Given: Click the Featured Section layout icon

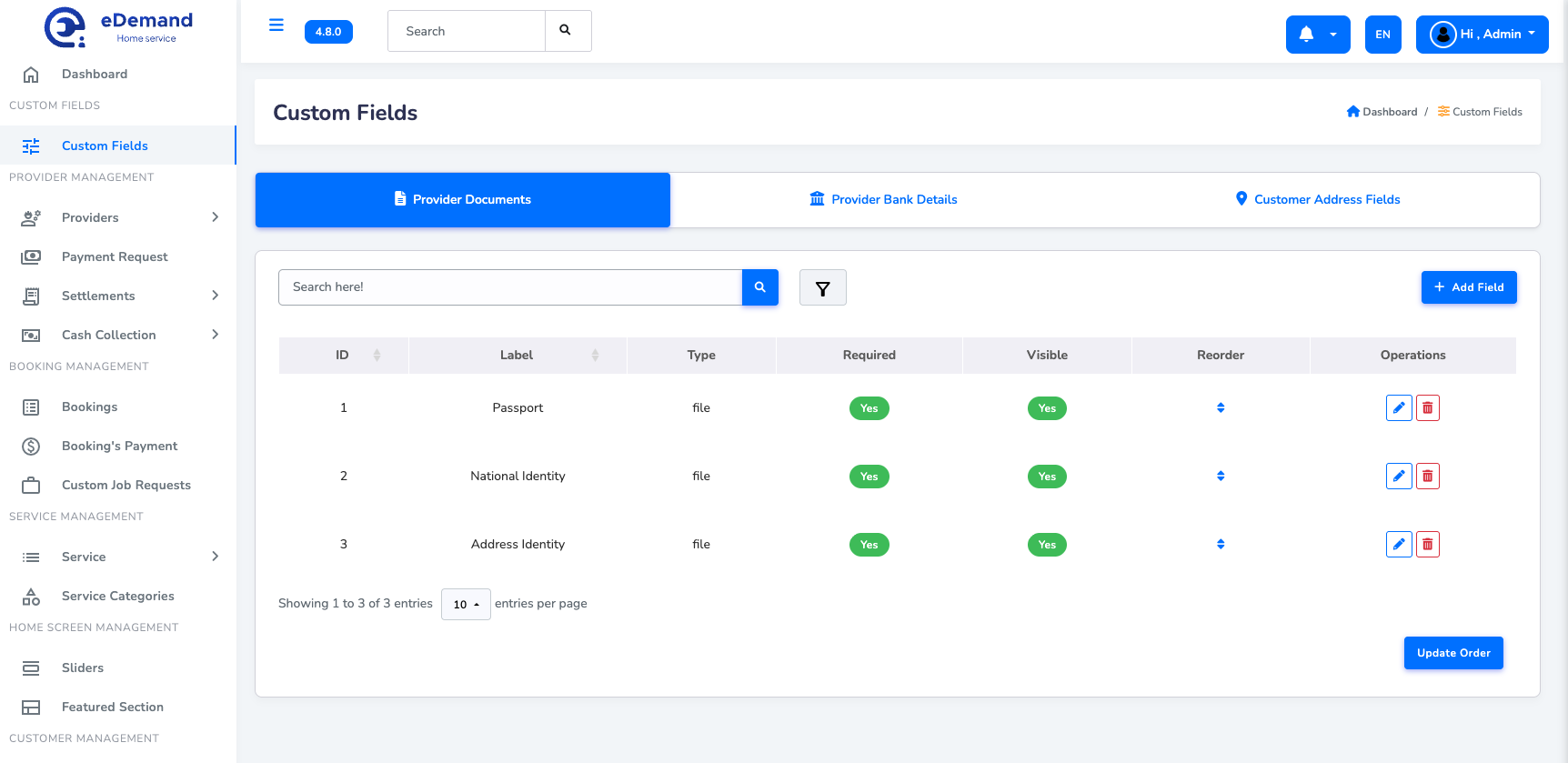Looking at the screenshot, I should pyautogui.click(x=31, y=707).
